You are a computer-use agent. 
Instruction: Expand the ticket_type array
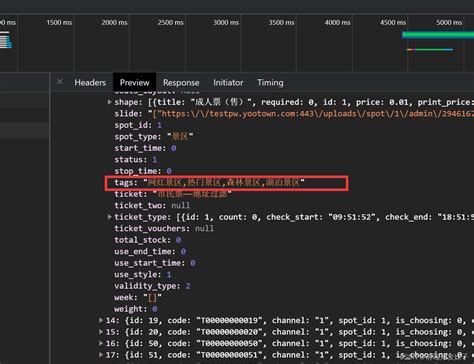pyautogui.click(x=109, y=217)
